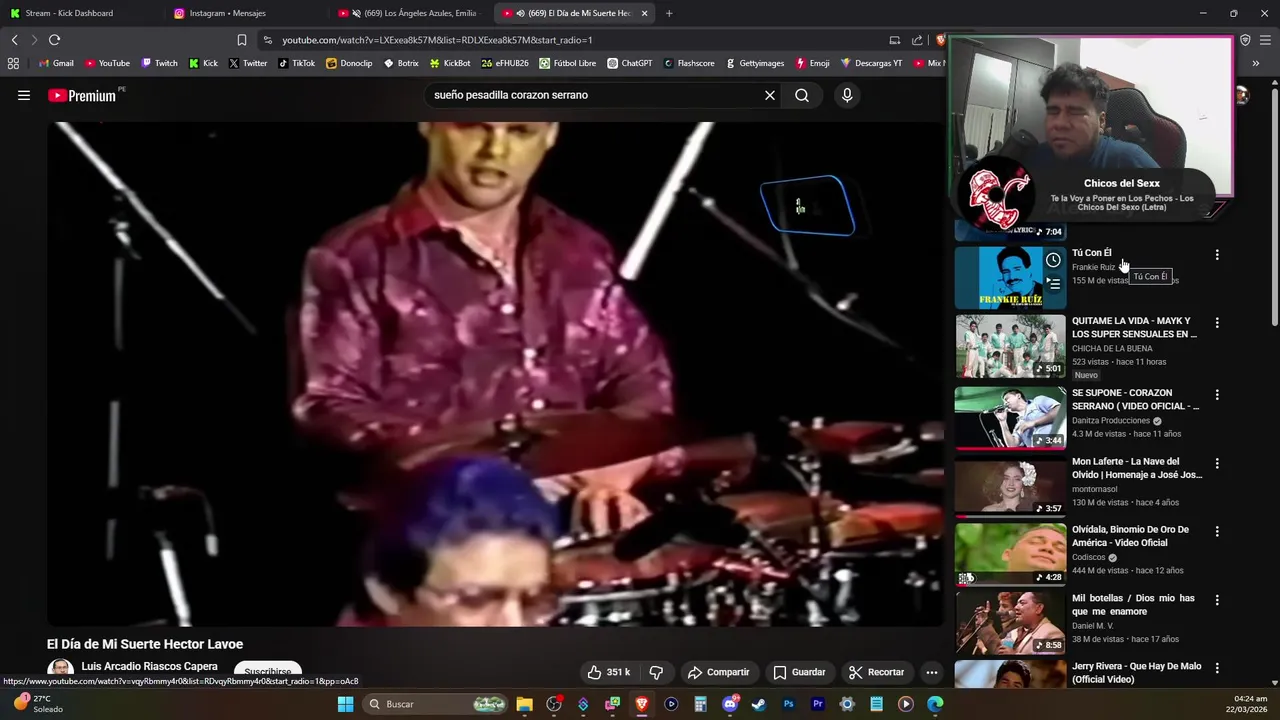The image size is (1280, 720).
Task: Show more bookmarks with the chevron
Action: pos(1255,63)
